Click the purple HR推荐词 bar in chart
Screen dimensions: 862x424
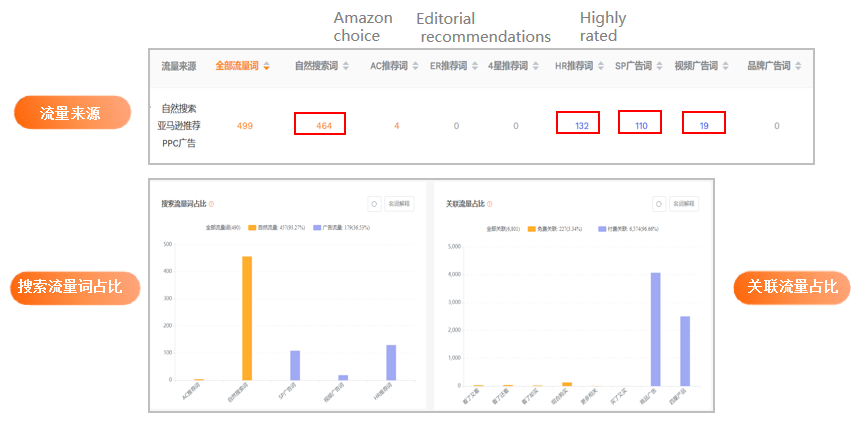pyautogui.click(x=391, y=362)
